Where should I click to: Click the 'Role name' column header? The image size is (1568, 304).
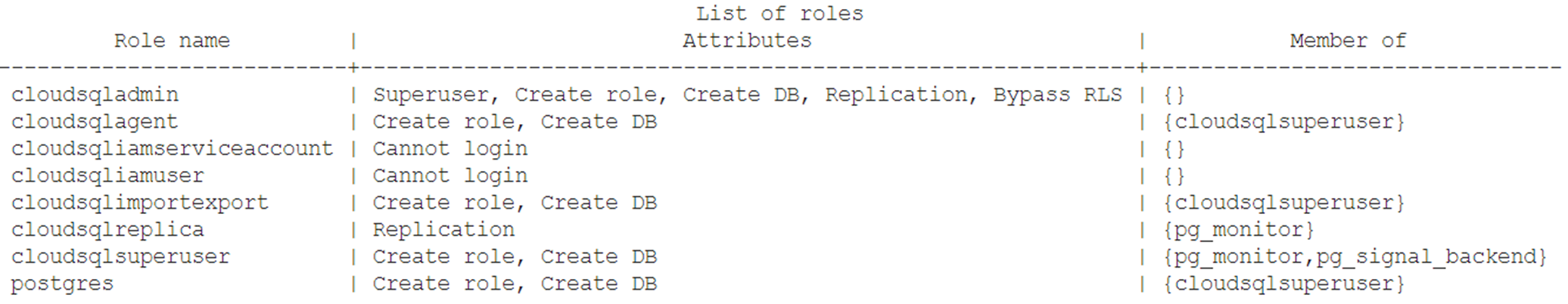pyautogui.click(x=172, y=41)
